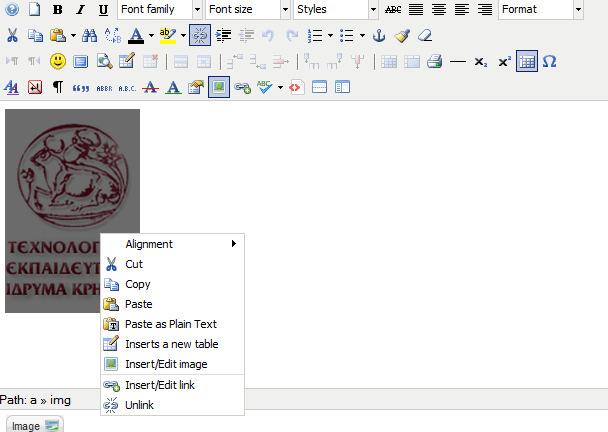Click the insert table toolbar icon

[127, 61]
